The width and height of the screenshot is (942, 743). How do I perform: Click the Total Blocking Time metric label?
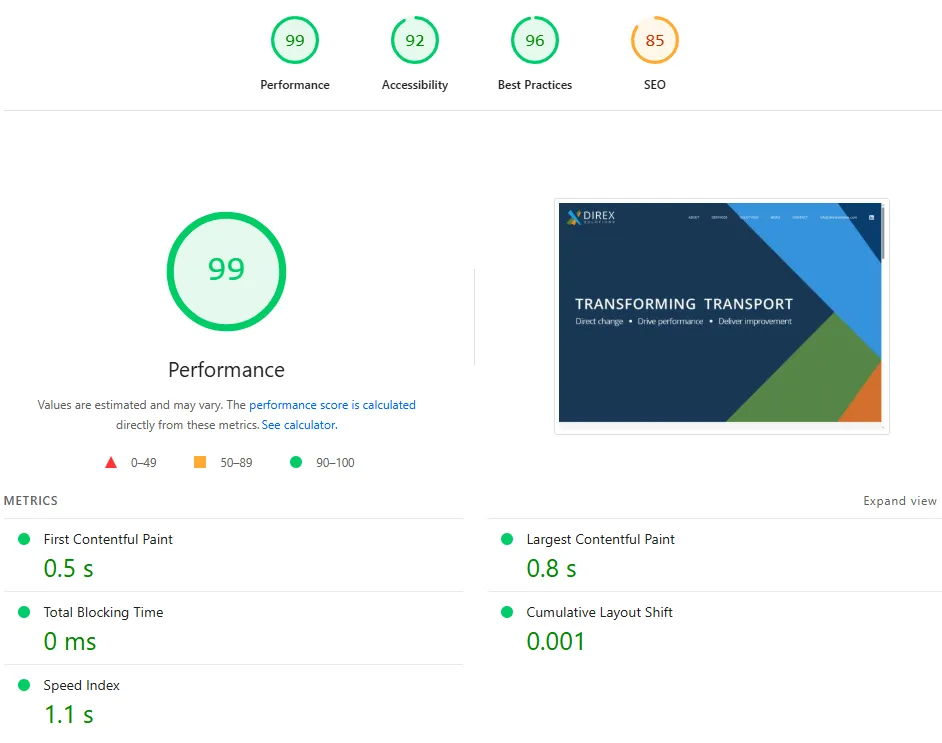click(103, 613)
